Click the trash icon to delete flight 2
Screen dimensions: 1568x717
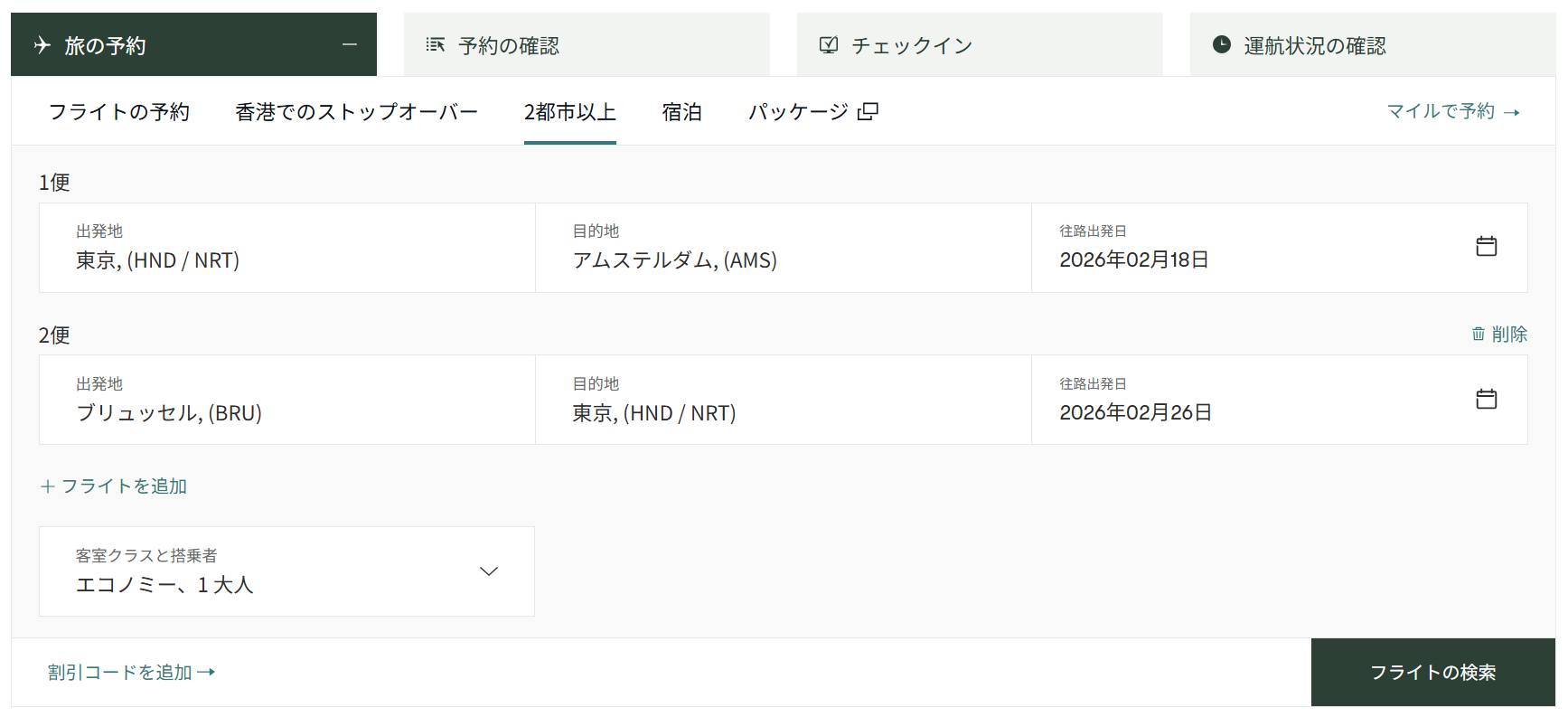pyautogui.click(x=1479, y=335)
